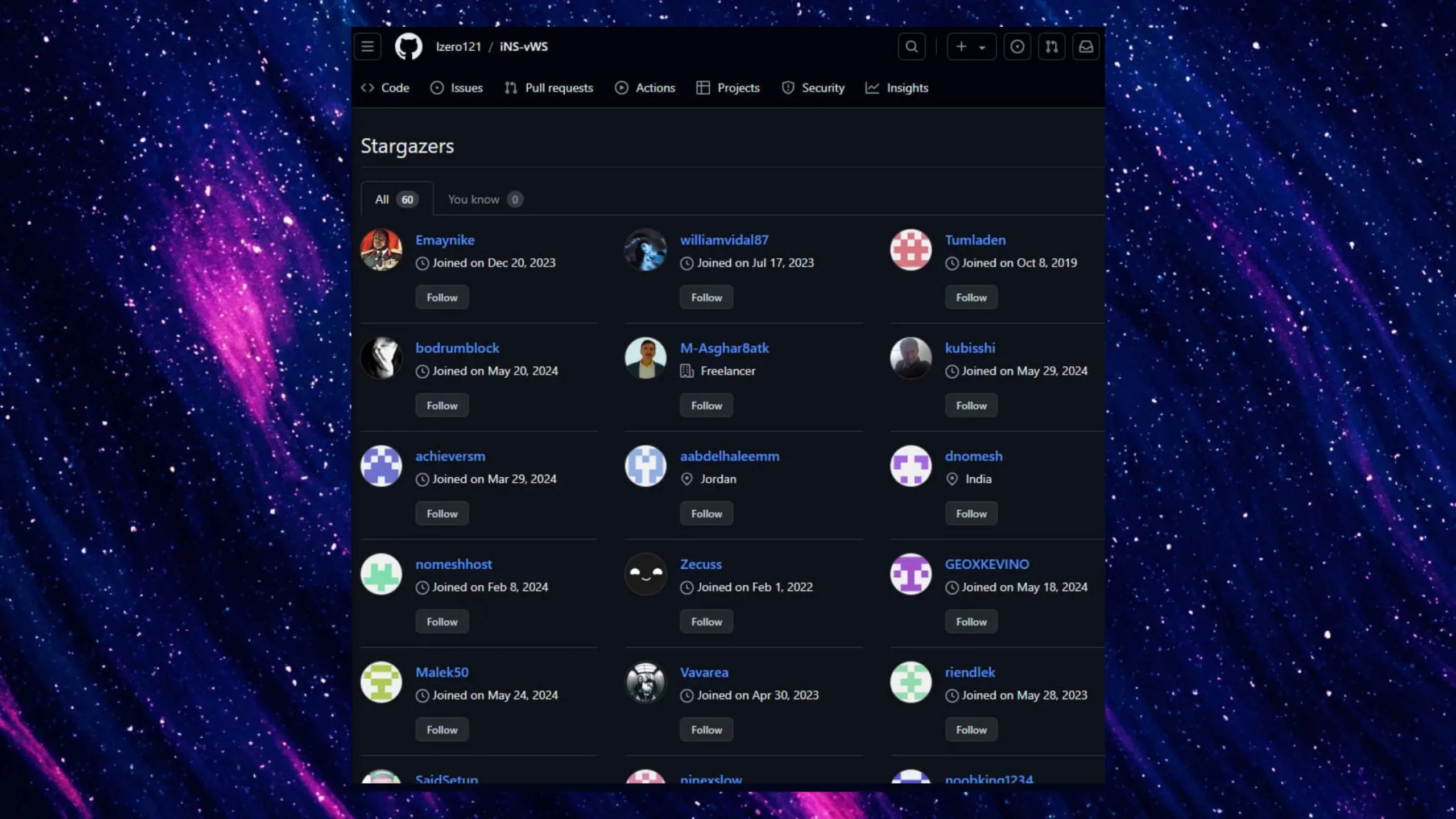
Task: Click nomeshhost's green identicon avatar
Action: click(381, 574)
